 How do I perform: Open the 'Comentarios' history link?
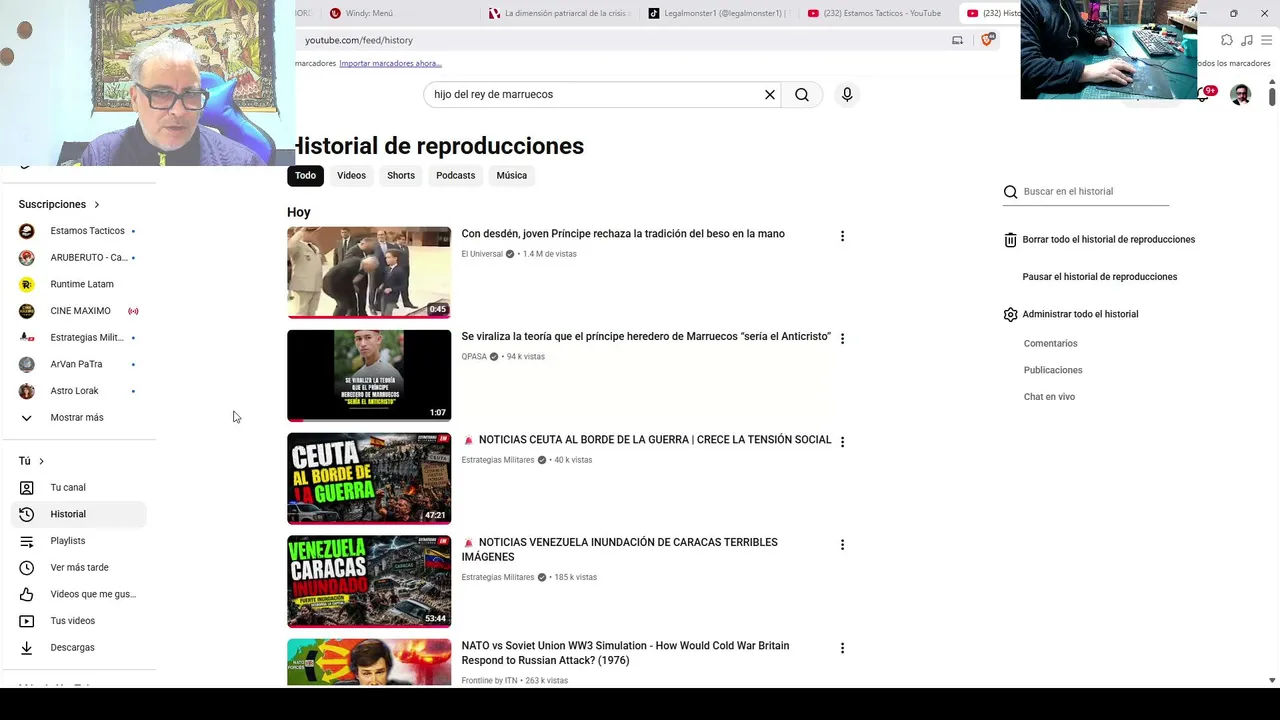[x=1050, y=344]
